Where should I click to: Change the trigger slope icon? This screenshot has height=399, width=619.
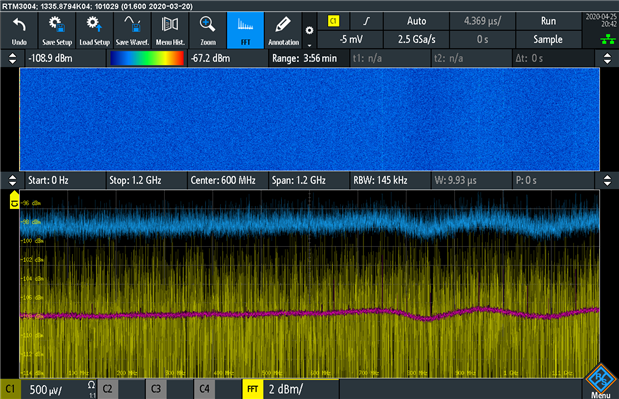367,21
